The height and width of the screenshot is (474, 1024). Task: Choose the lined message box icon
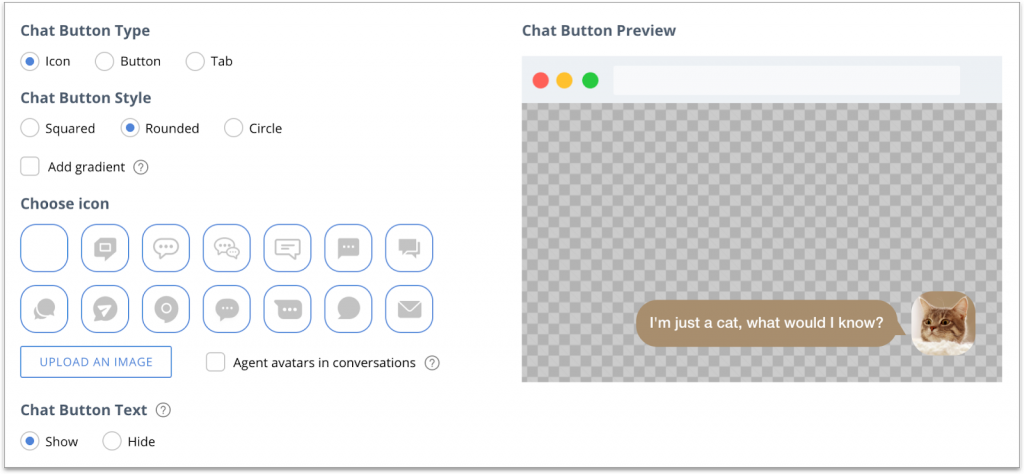(x=287, y=248)
